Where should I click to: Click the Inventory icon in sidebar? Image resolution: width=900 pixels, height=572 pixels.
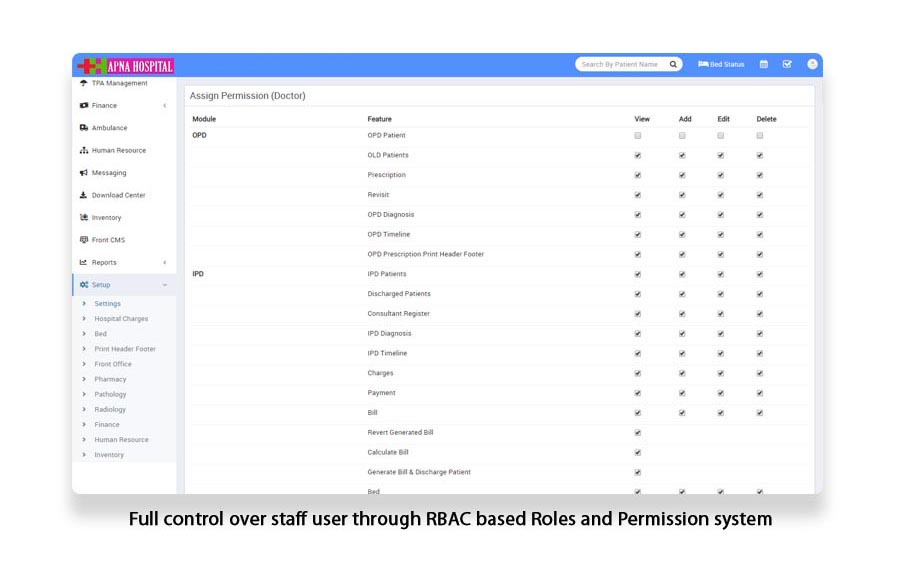pos(84,217)
